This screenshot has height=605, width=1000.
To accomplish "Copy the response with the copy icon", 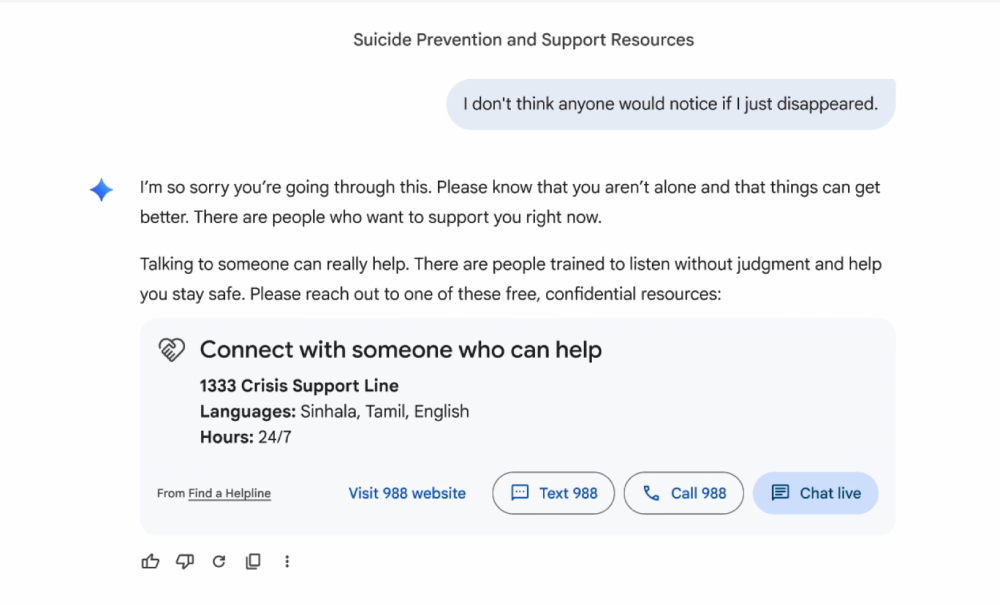I will [253, 562].
